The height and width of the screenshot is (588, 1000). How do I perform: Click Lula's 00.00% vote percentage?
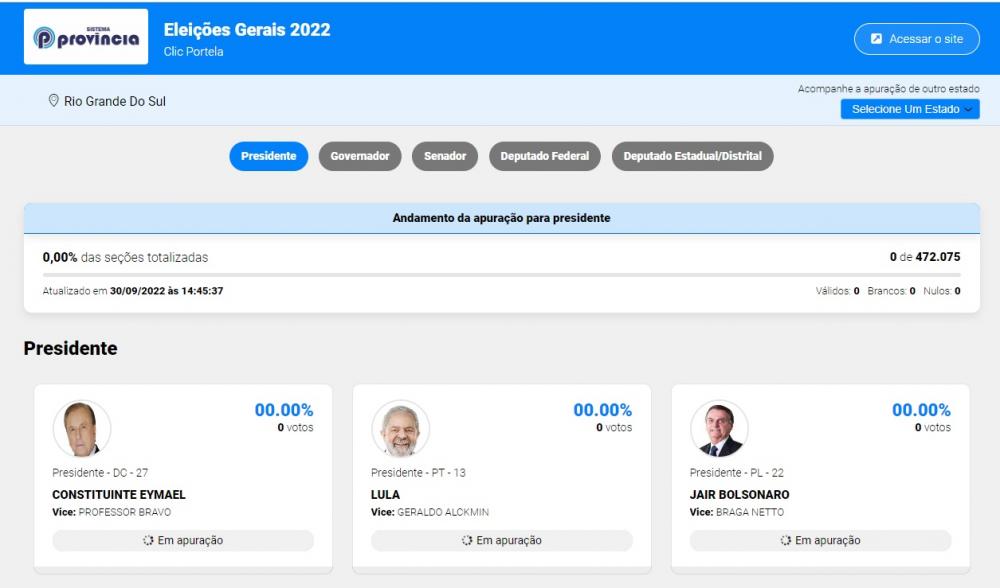(x=603, y=409)
